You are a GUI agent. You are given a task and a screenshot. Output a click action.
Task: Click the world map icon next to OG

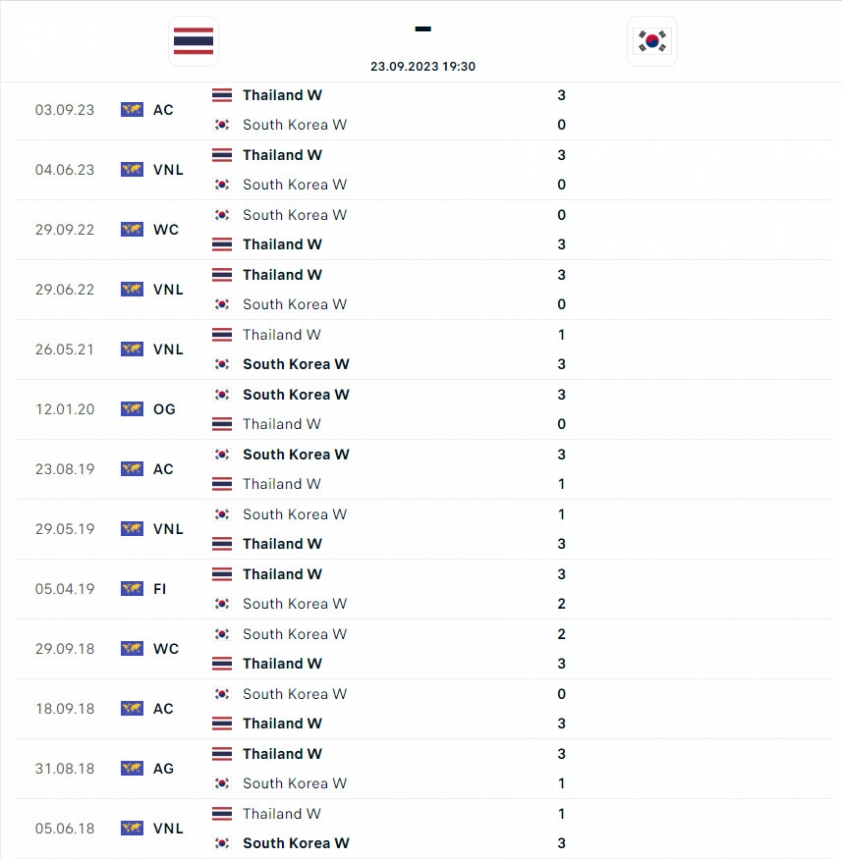[132, 409]
